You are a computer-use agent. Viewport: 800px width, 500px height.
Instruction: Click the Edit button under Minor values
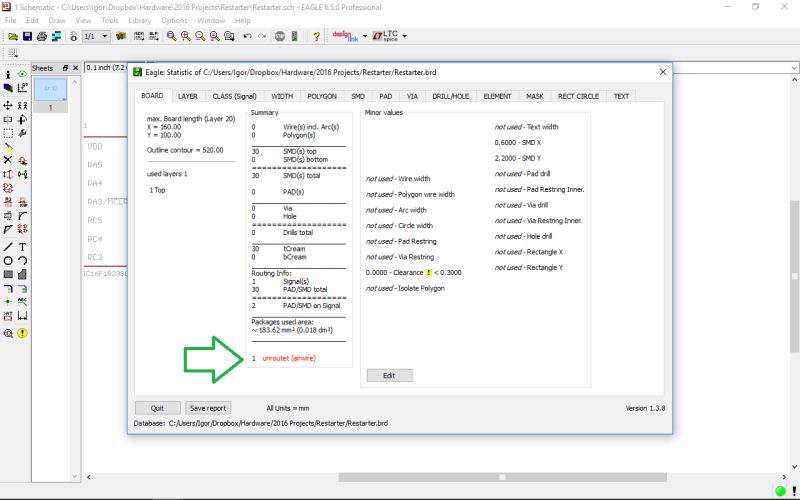[x=389, y=376]
